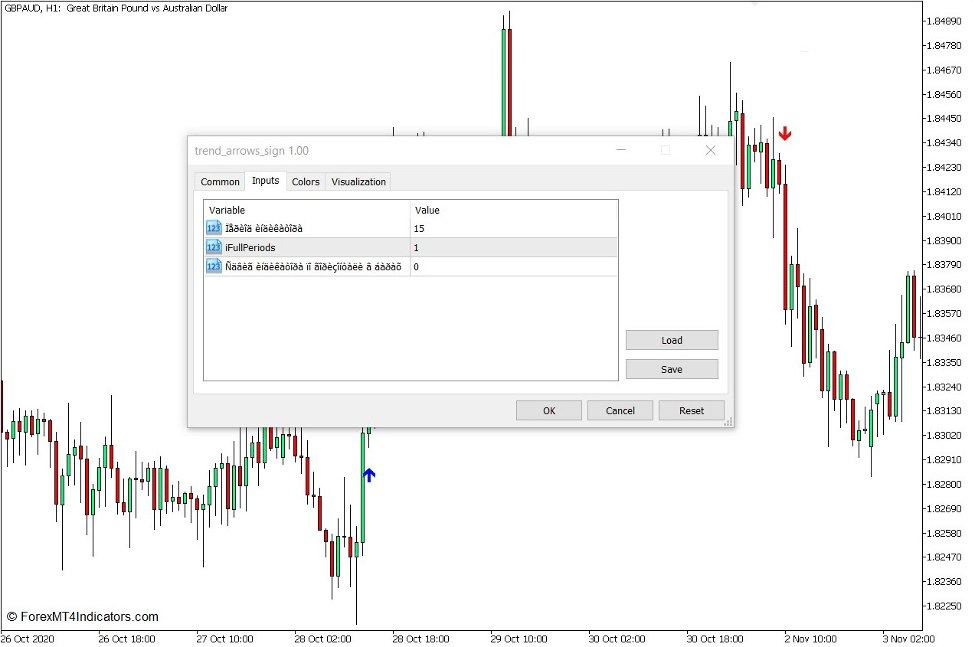
Task: Minimize the trend_arrows_sign dialog window
Action: point(621,150)
